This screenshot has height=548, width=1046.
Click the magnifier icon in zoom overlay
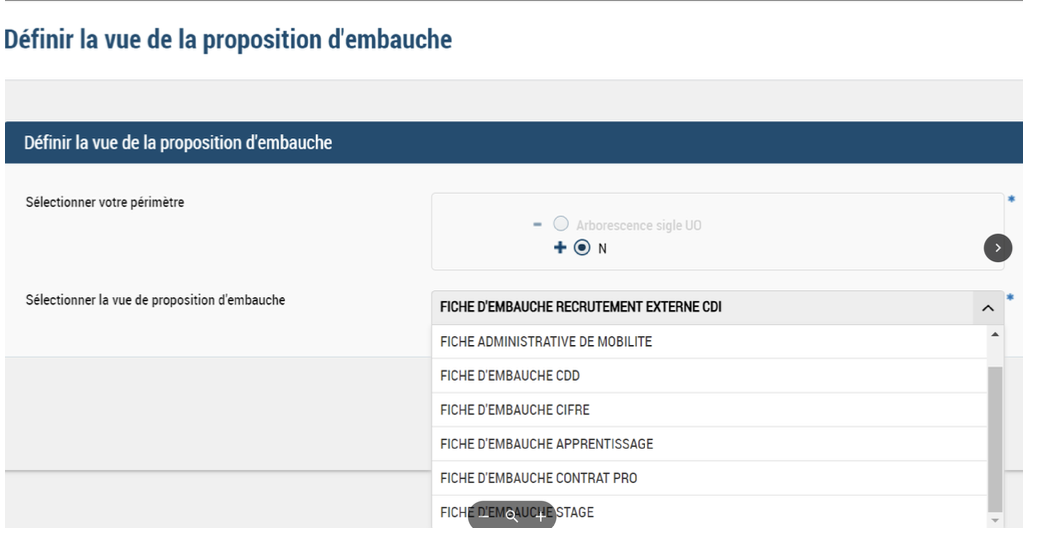[512, 516]
